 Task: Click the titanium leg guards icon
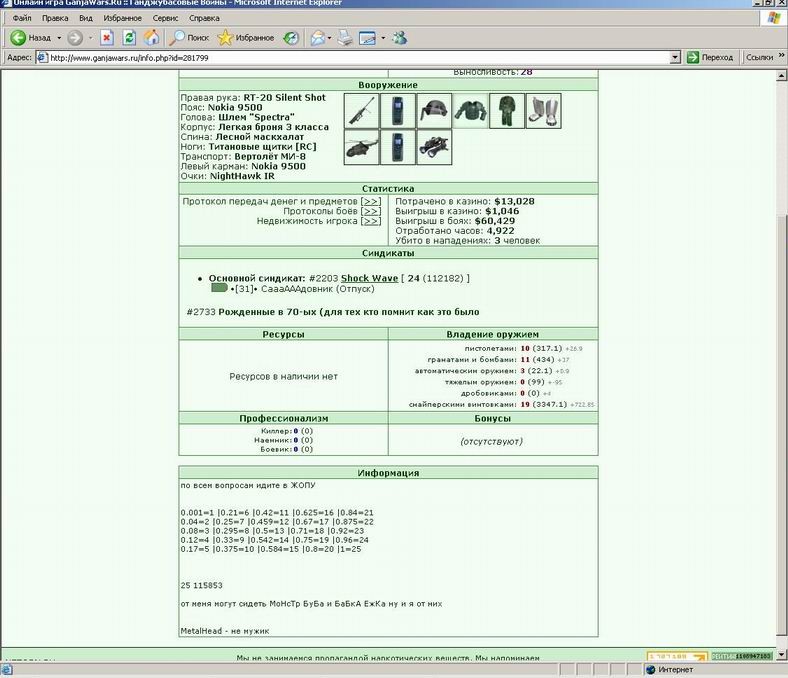(543, 111)
